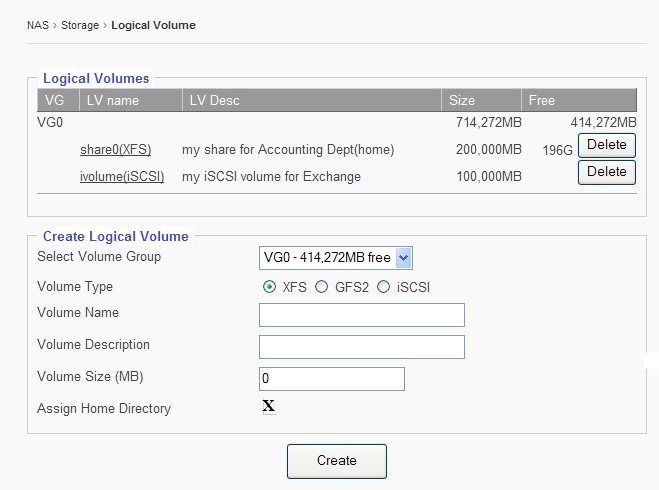Delete the share0(XFS) logical volume
This screenshot has height=490, width=659.
606,145
